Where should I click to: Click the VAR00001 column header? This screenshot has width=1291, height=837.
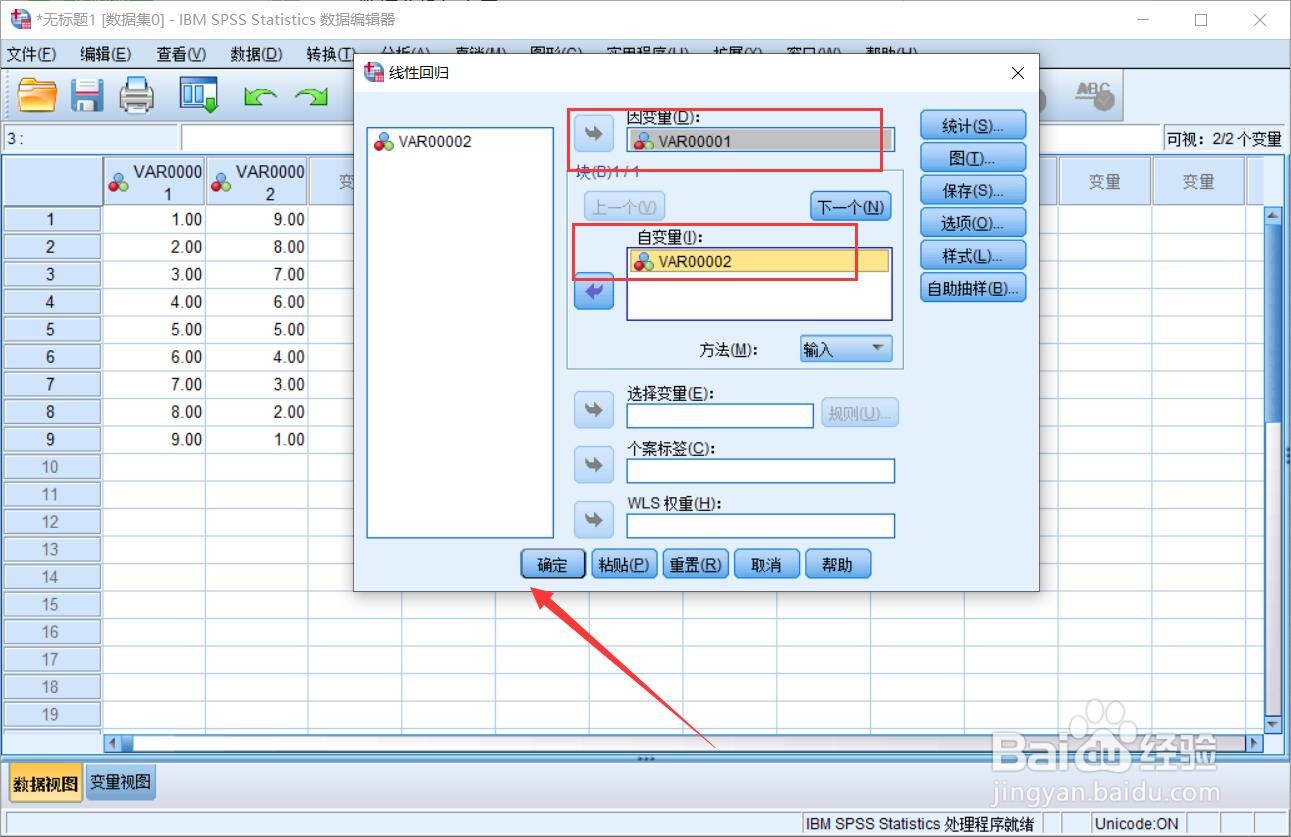tap(154, 182)
